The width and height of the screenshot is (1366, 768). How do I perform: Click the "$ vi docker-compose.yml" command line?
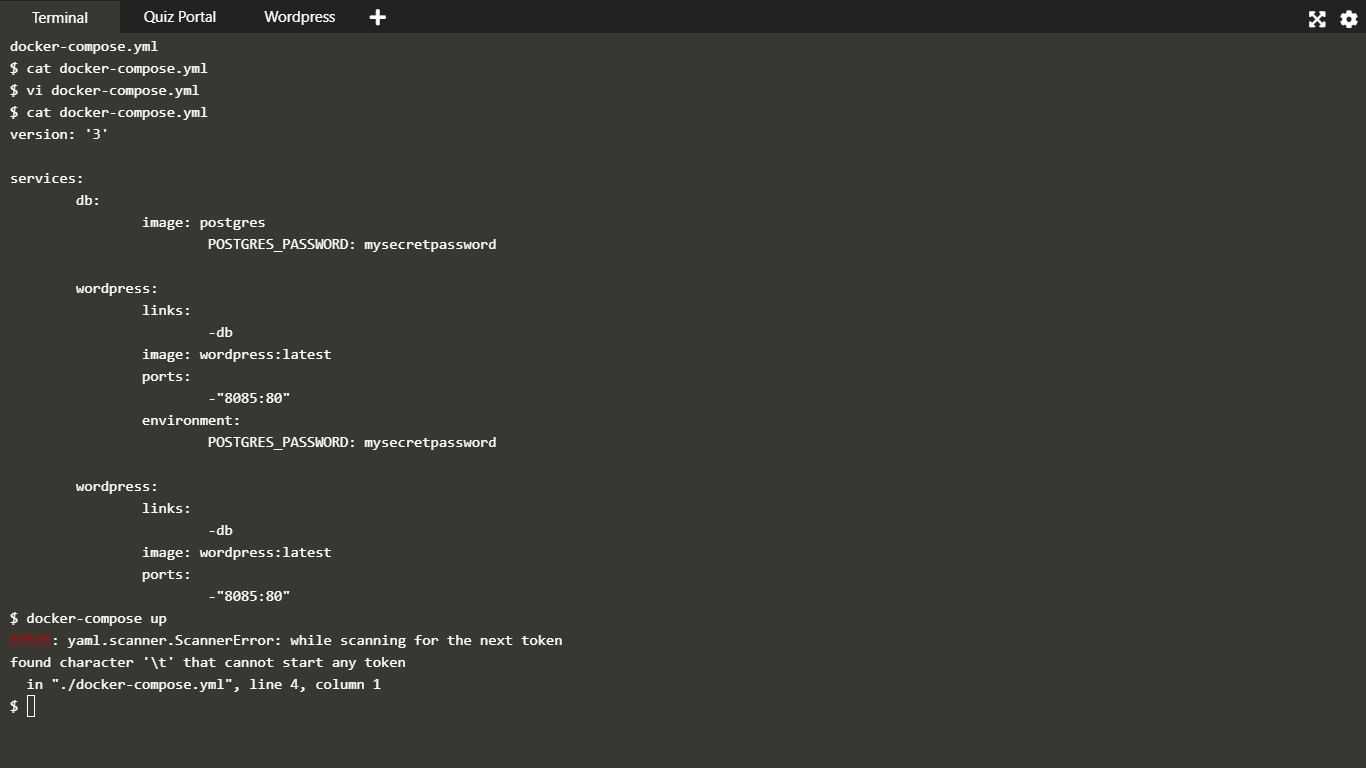105,90
